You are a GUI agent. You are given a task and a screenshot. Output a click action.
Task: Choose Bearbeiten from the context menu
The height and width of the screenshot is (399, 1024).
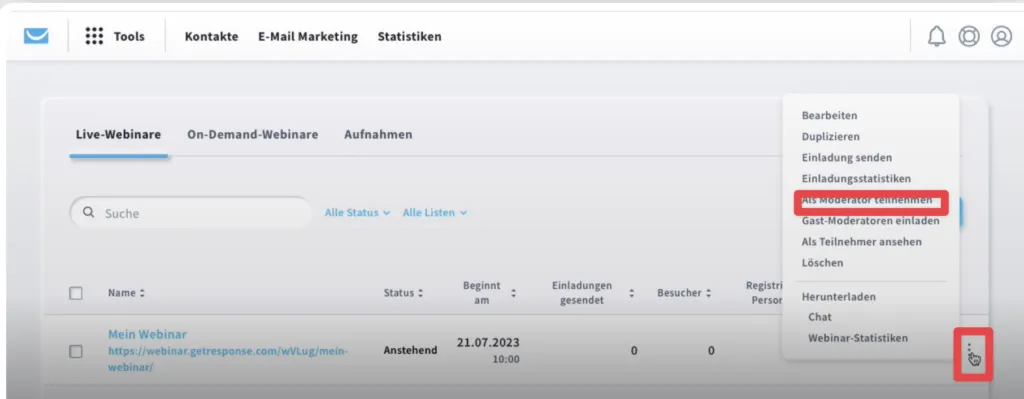[x=829, y=116]
